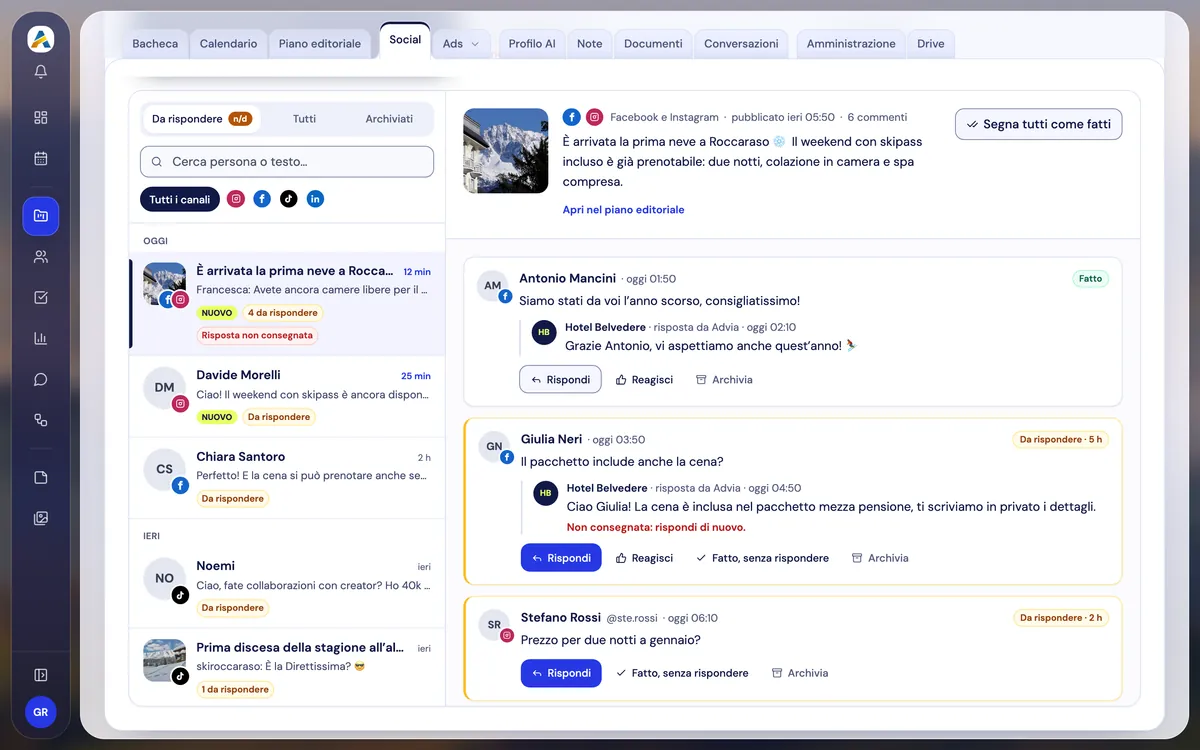
Task: Switch to the Documenti tab
Action: (x=653, y=44)
